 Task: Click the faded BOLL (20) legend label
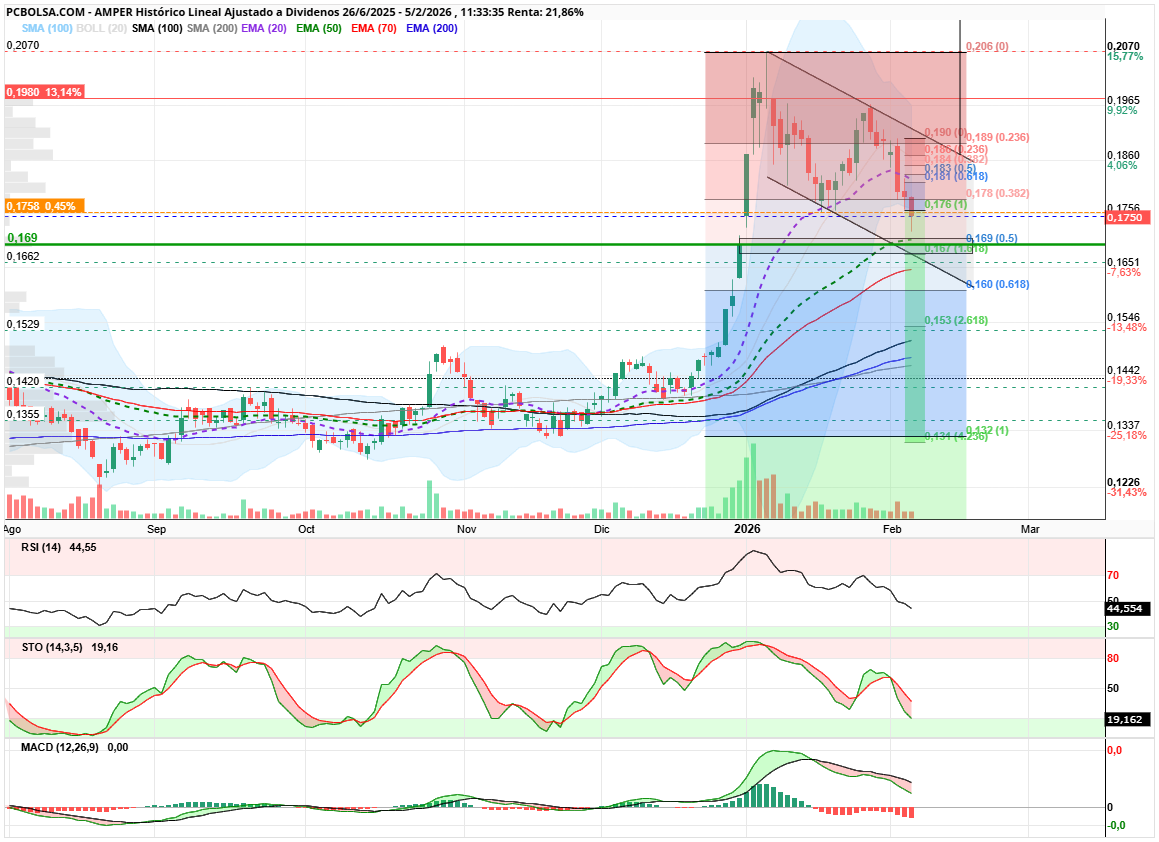(101, 28)
